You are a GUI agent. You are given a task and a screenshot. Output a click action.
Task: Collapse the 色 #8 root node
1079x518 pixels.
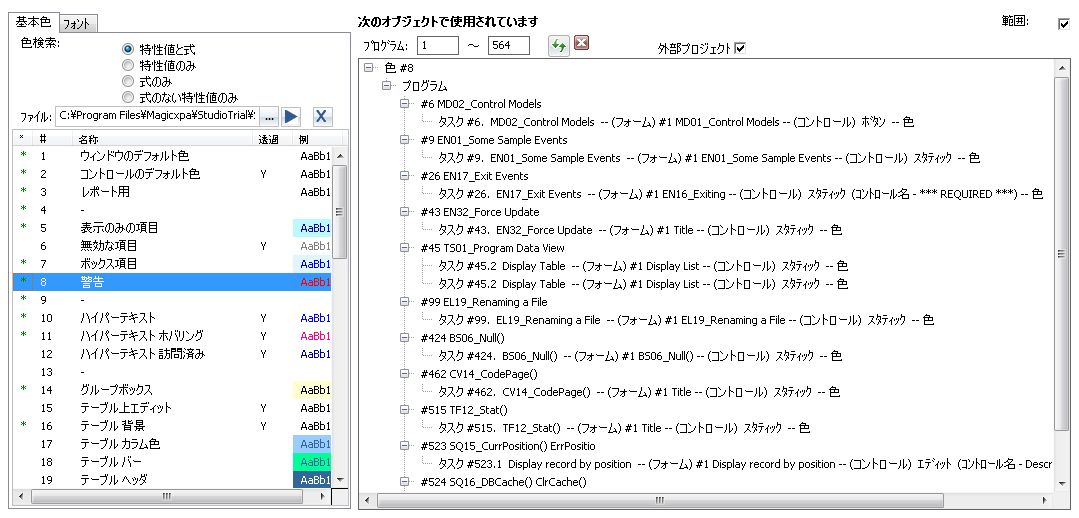point(368,68)
